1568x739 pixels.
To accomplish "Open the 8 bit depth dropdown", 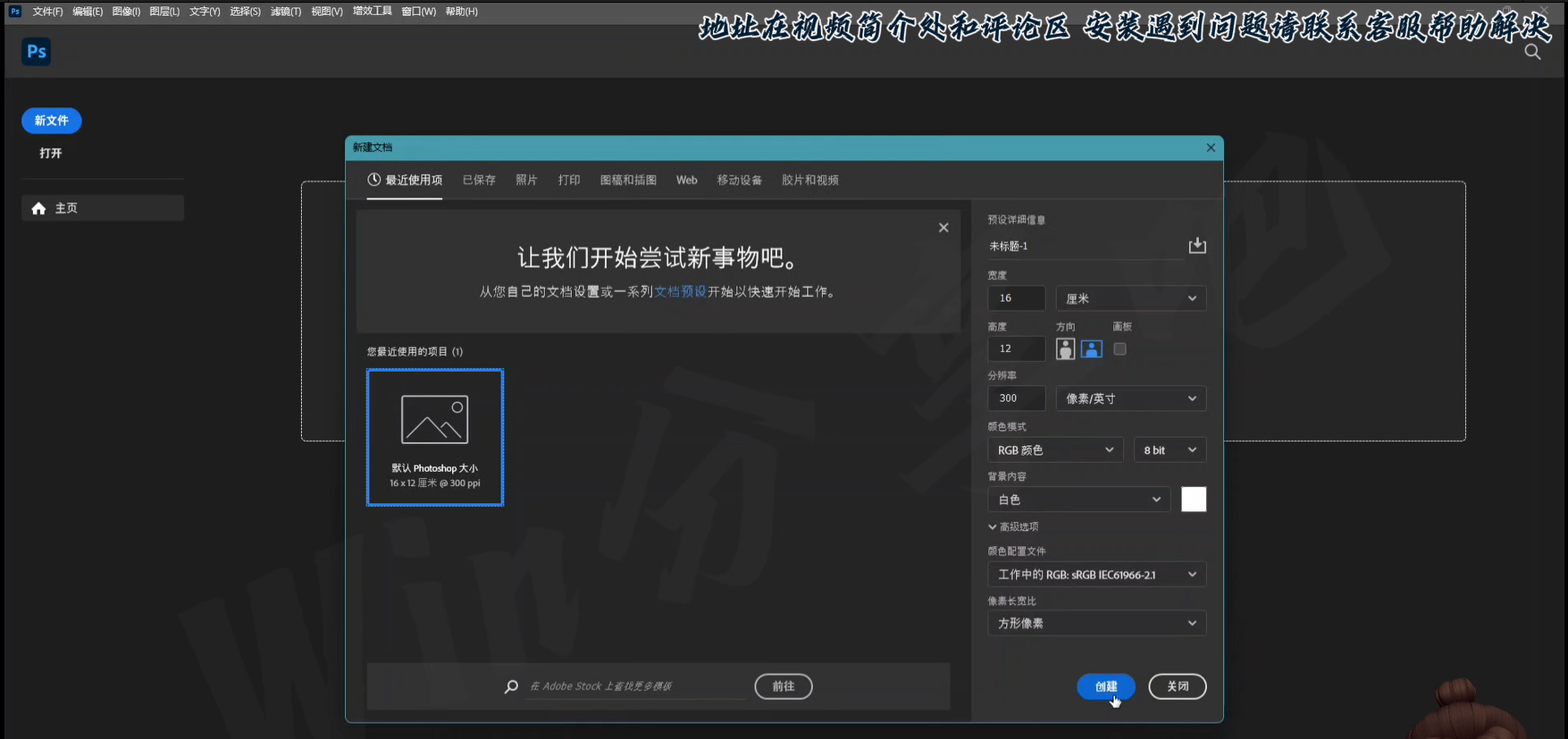I will [1170, 450].
